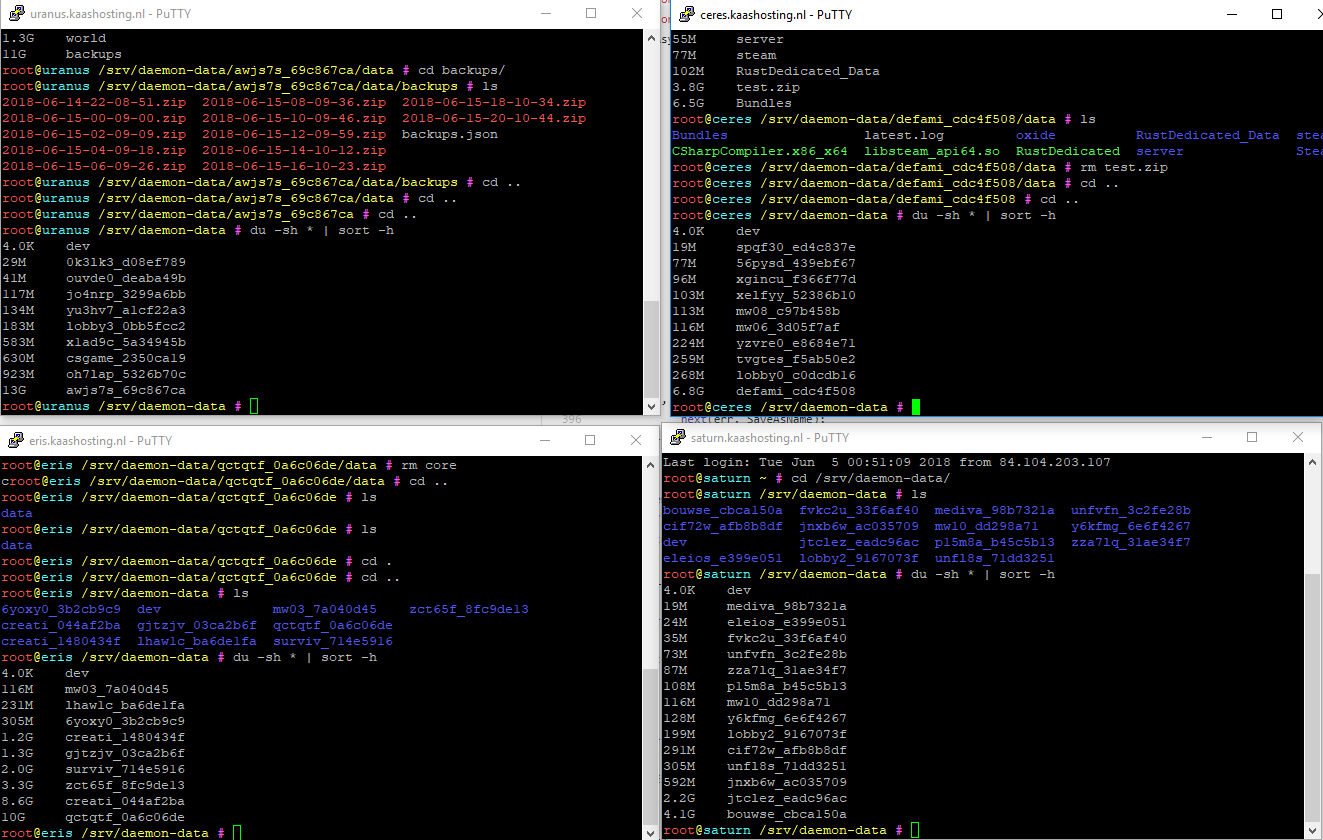Click PuTTY icon in saturn window title bar

(x=677, y=438)
